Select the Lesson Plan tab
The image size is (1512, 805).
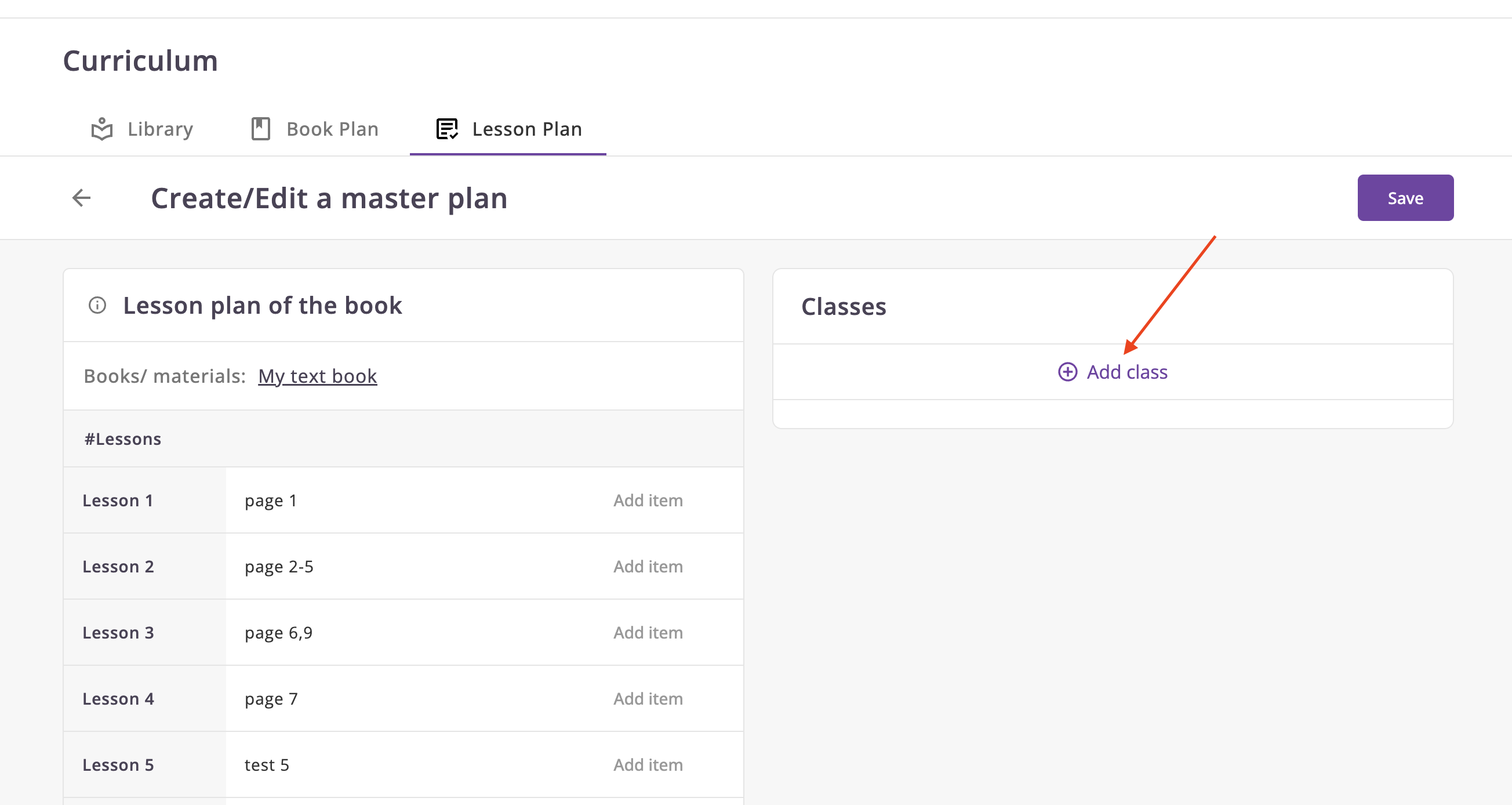[x=526, y=129]
